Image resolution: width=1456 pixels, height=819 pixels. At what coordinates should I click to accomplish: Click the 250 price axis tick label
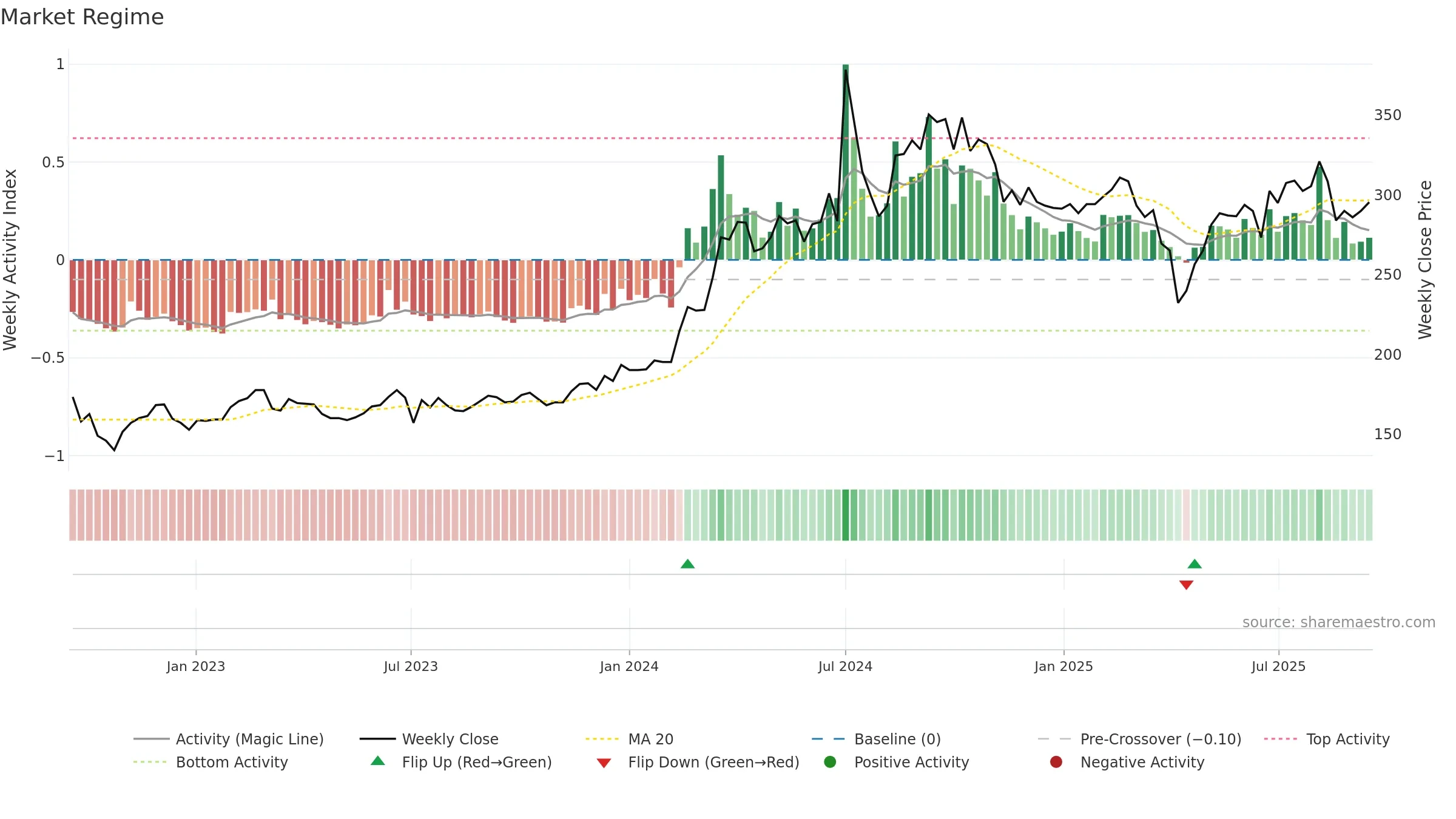1387,275
